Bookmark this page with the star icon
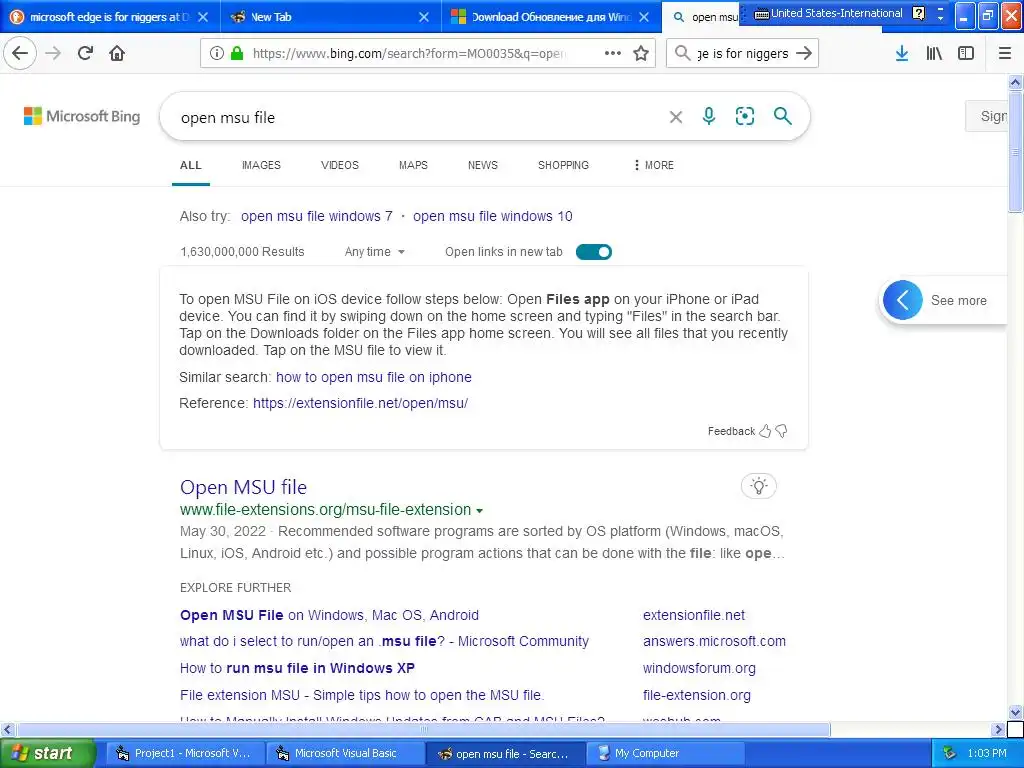The image size is (1024, 768). (641, 53)
